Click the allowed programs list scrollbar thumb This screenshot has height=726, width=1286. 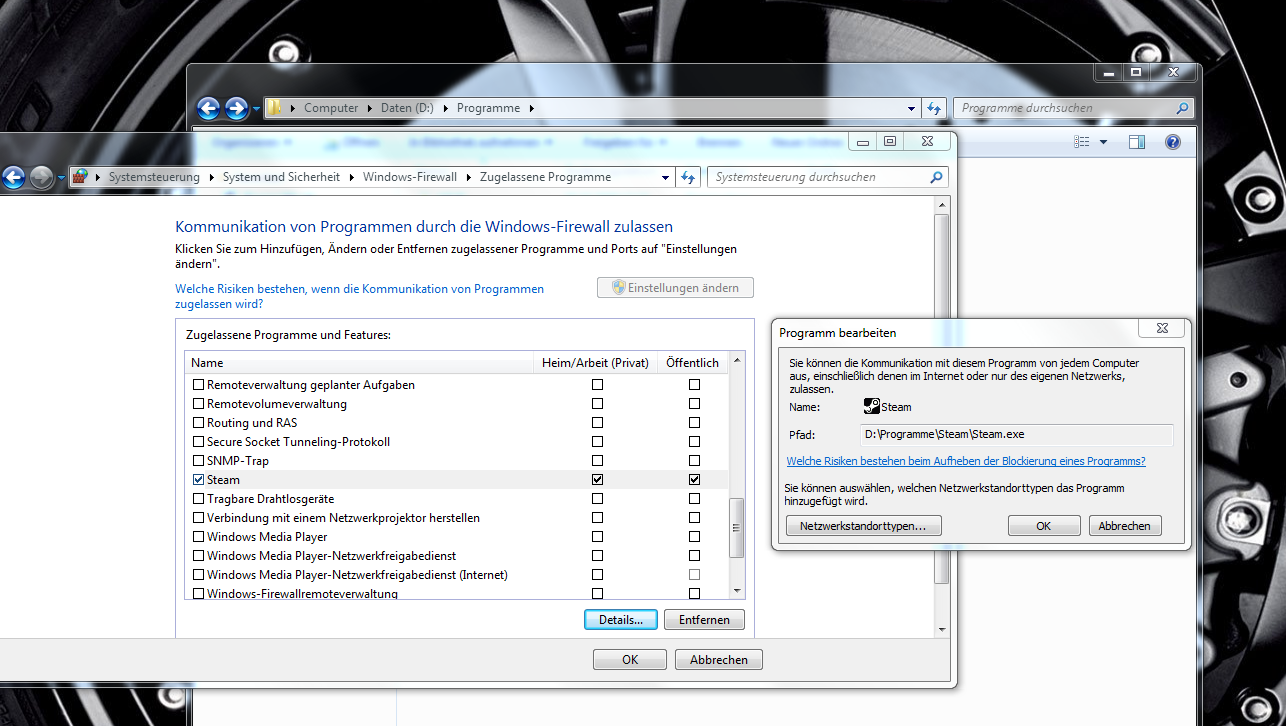[x=738, y=529]
